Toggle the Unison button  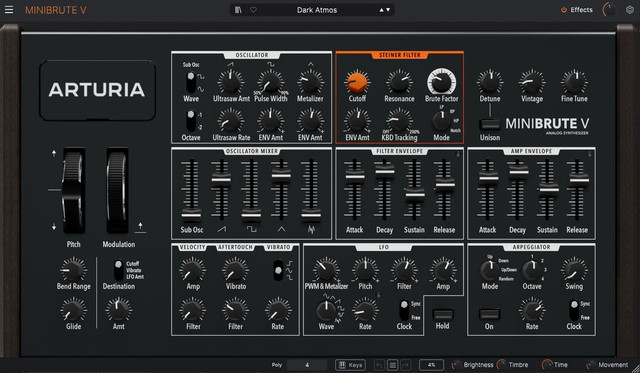[490, 124]
